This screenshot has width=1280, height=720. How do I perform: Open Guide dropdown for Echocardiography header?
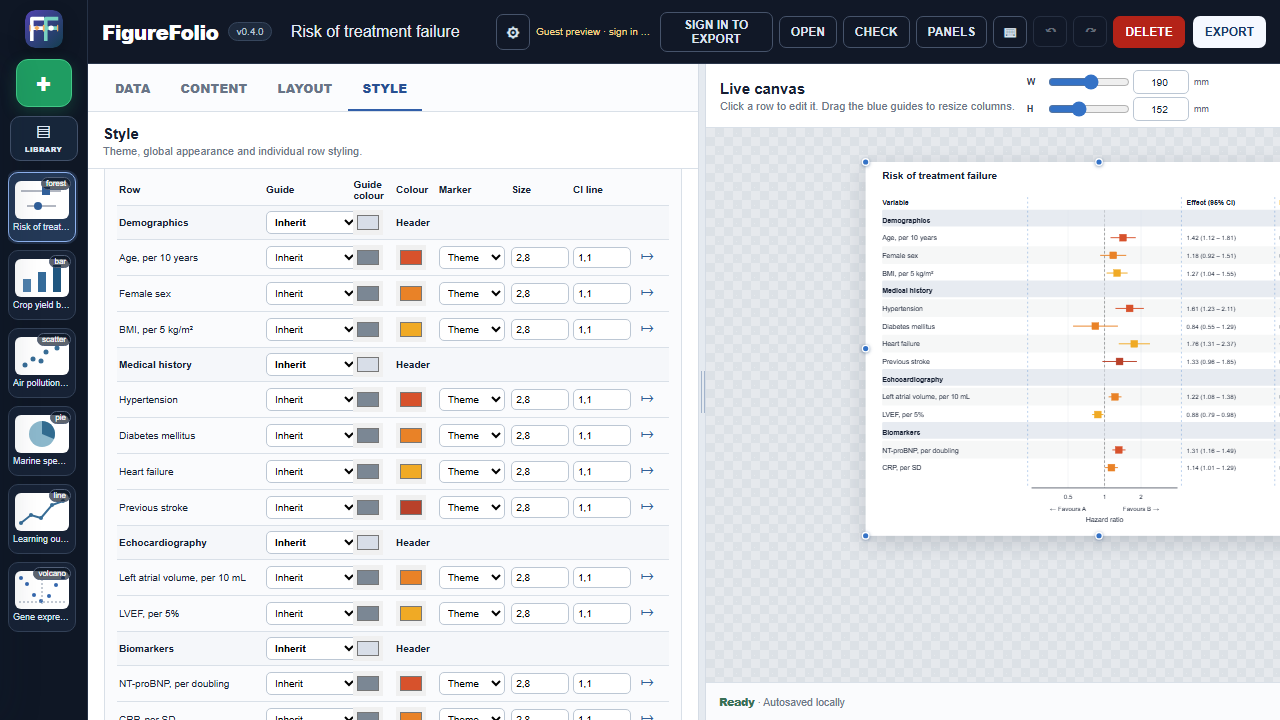click(310, 542)
